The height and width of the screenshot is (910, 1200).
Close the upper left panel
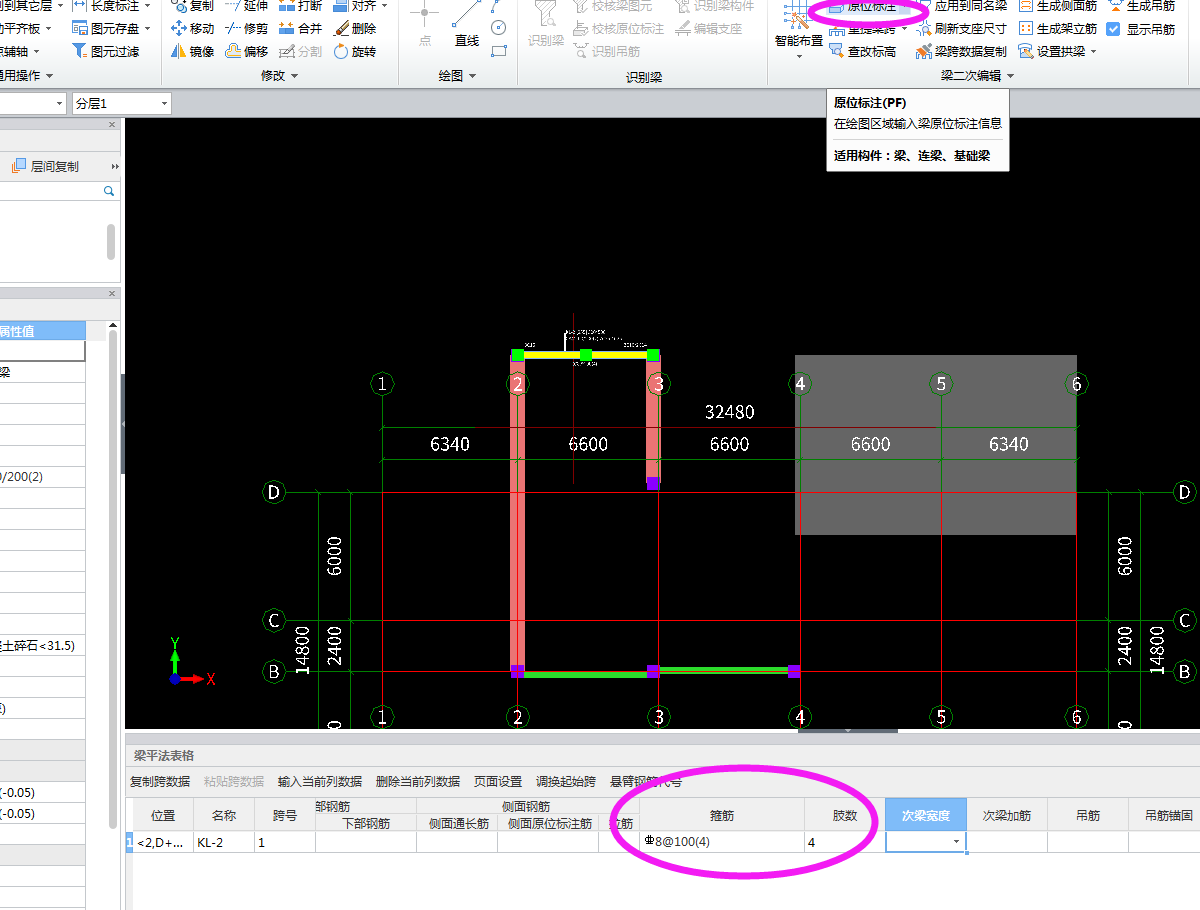point(112,126)
